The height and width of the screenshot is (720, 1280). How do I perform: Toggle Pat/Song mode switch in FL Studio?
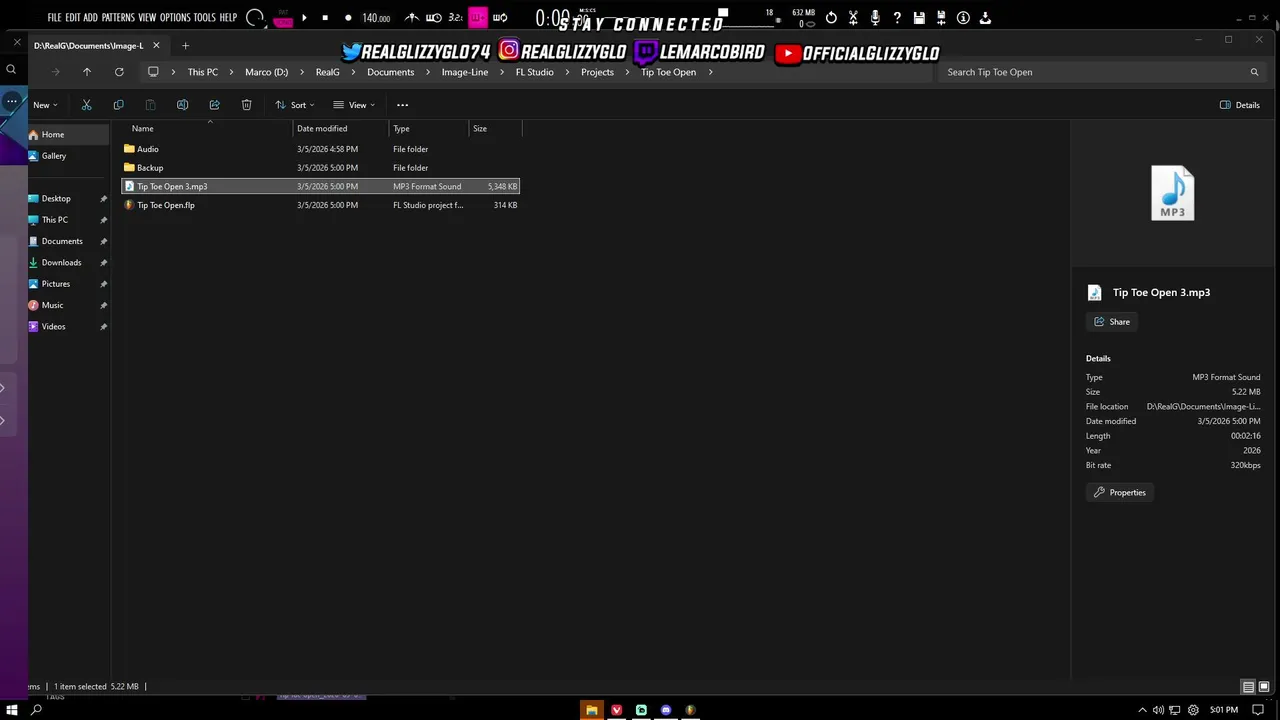[283, 18]
